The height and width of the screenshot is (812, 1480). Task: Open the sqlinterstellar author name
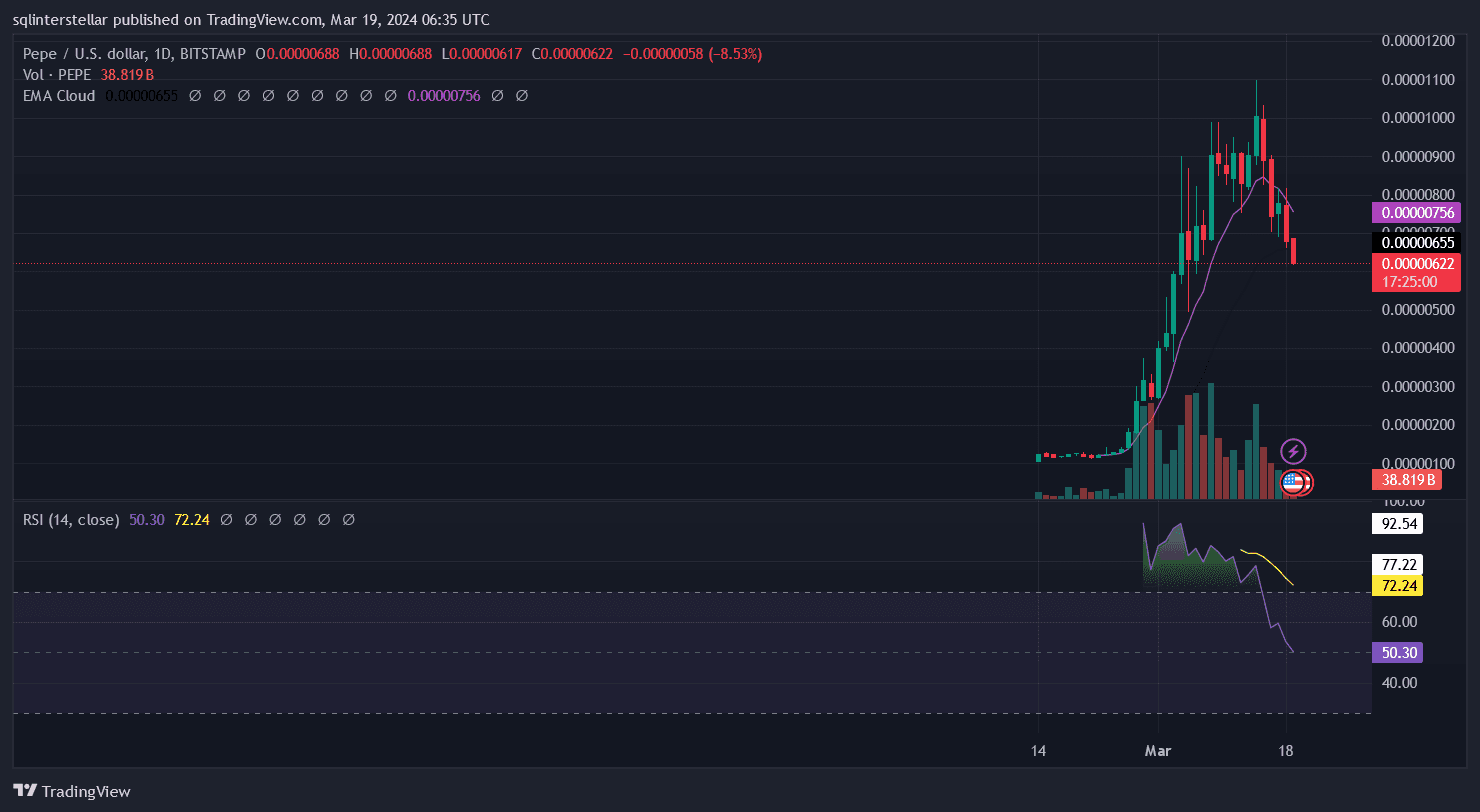point(67,20)
